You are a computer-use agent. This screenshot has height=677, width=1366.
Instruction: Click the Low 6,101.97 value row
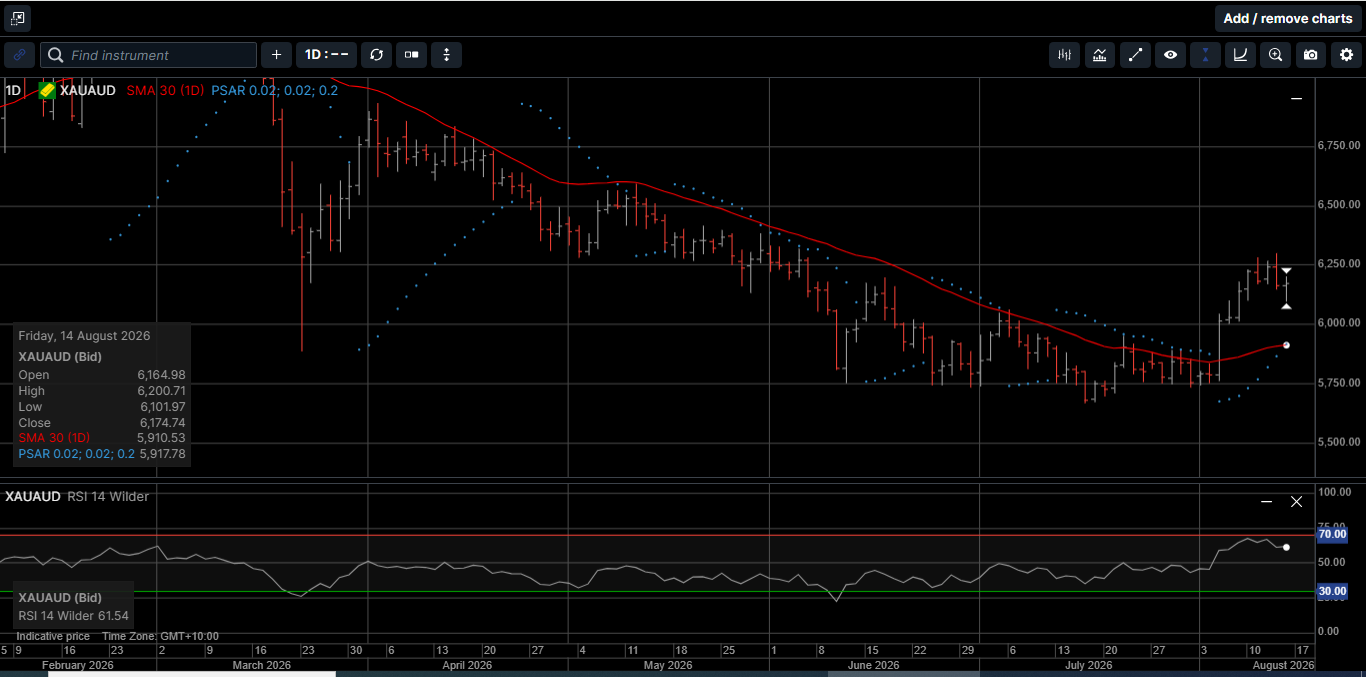102,407
